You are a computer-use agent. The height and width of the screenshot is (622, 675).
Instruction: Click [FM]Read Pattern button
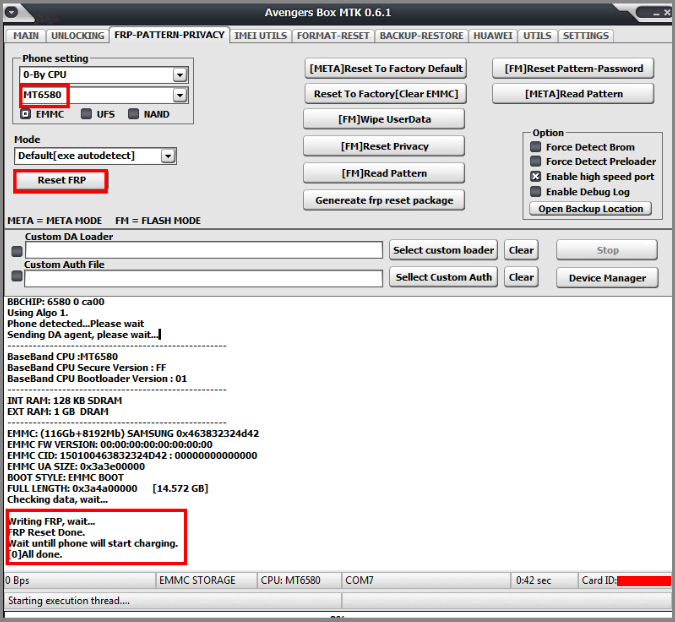pyautogui.click(x=384, y=173)
